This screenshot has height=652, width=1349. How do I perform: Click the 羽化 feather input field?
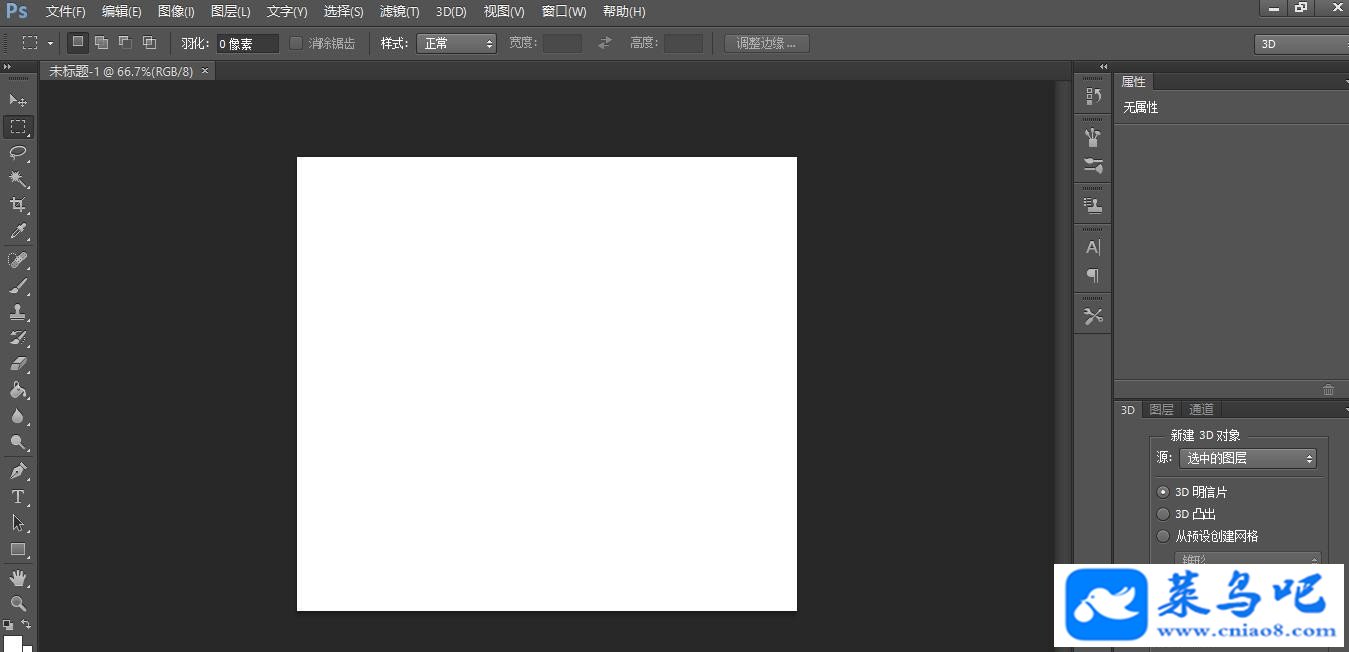[x=248, y=43]
